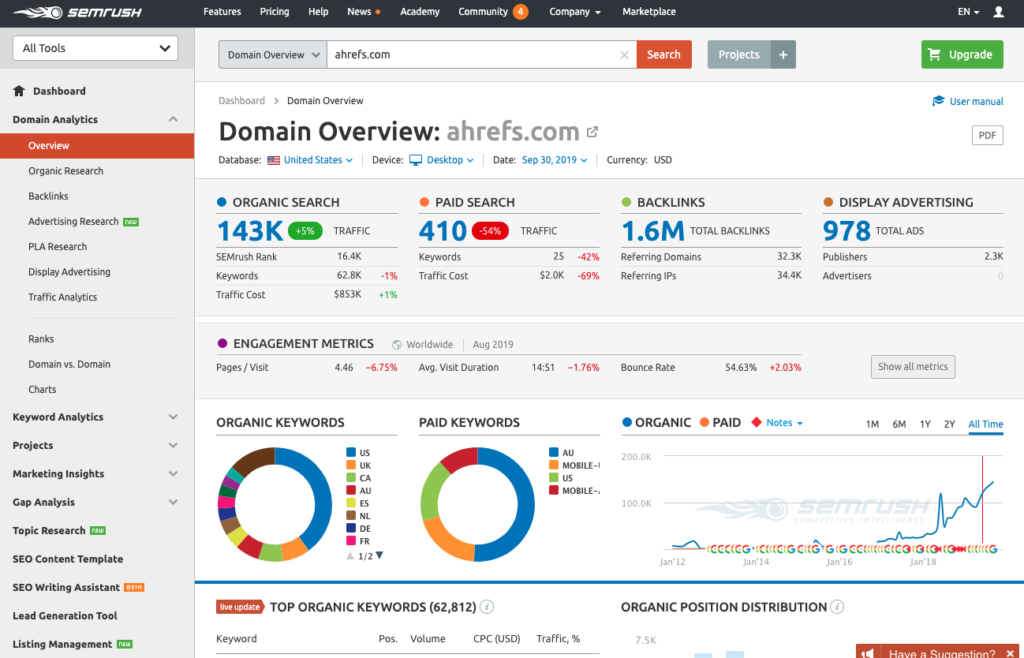Select the All Time range tab
The height and width of the screenshot is (658, 1024).
[x=985, y=424]
